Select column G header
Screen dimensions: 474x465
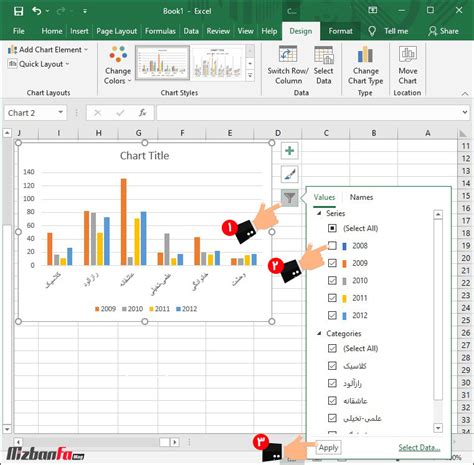pyautogui.click(x=138, y=133)
